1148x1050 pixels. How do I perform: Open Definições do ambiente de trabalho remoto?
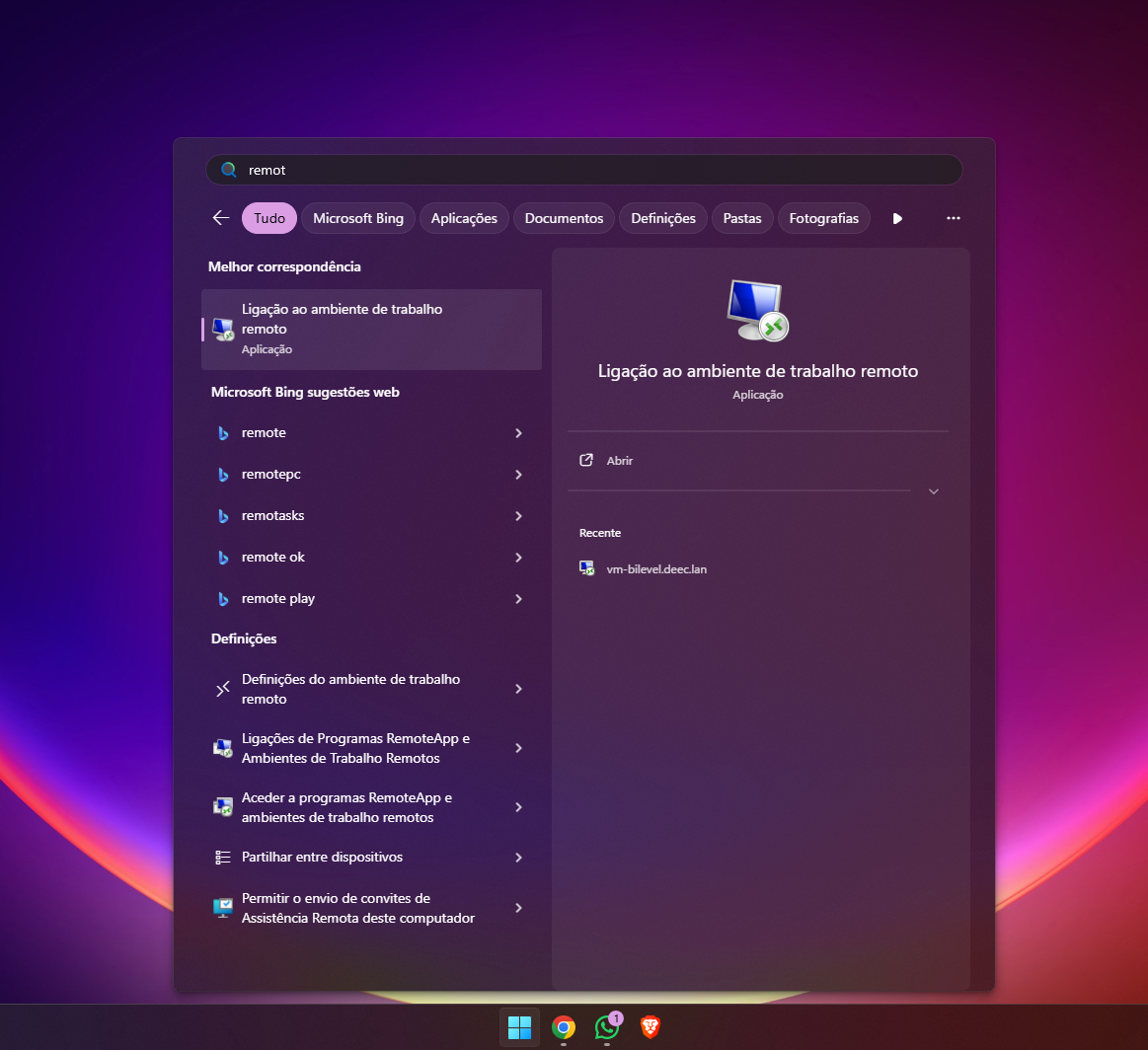coord(372,689)
